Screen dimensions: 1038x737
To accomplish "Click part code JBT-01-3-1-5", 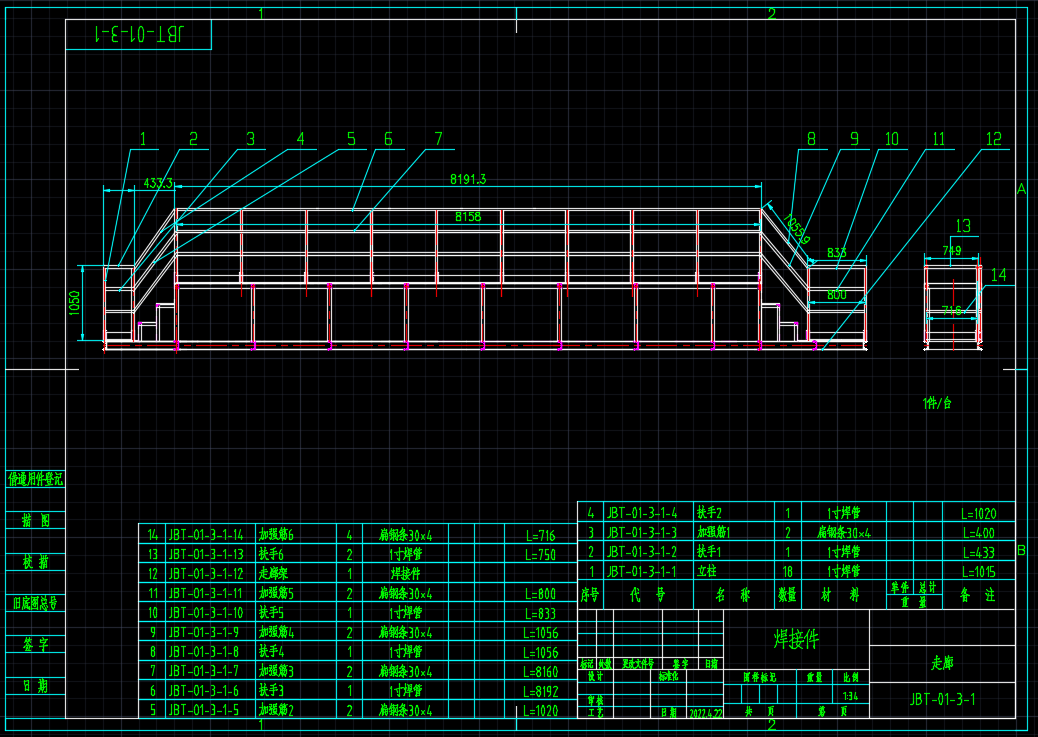I will (204, 710).
